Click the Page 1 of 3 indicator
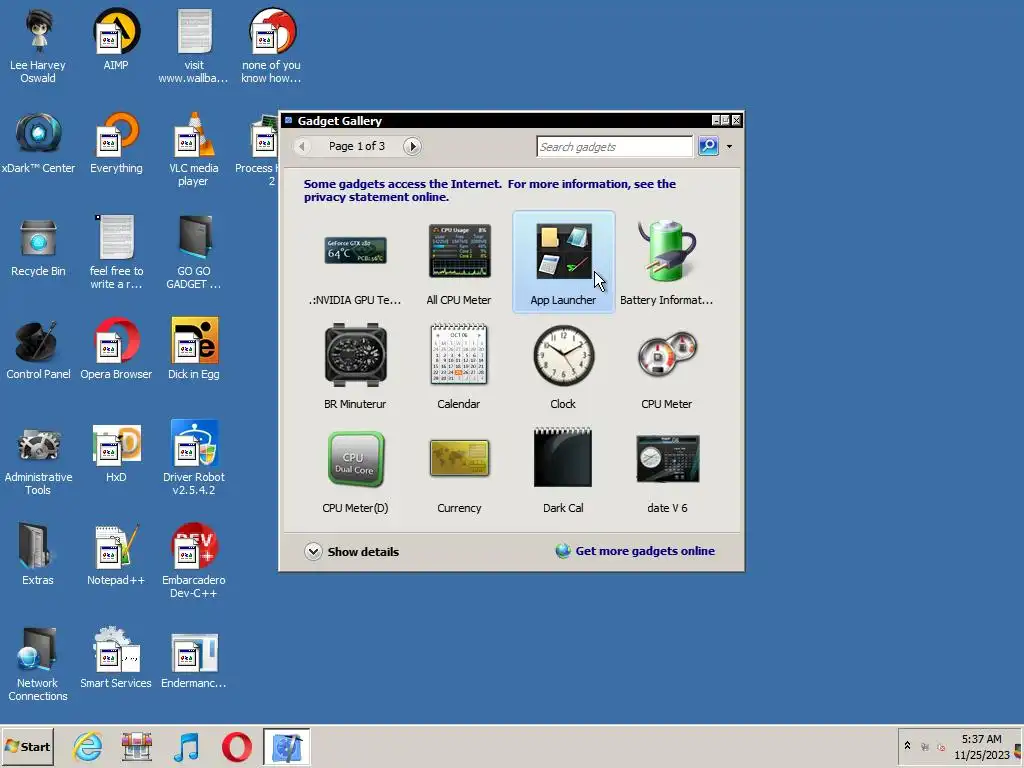Screen dimensions: 1024x768 coord(357,146)
